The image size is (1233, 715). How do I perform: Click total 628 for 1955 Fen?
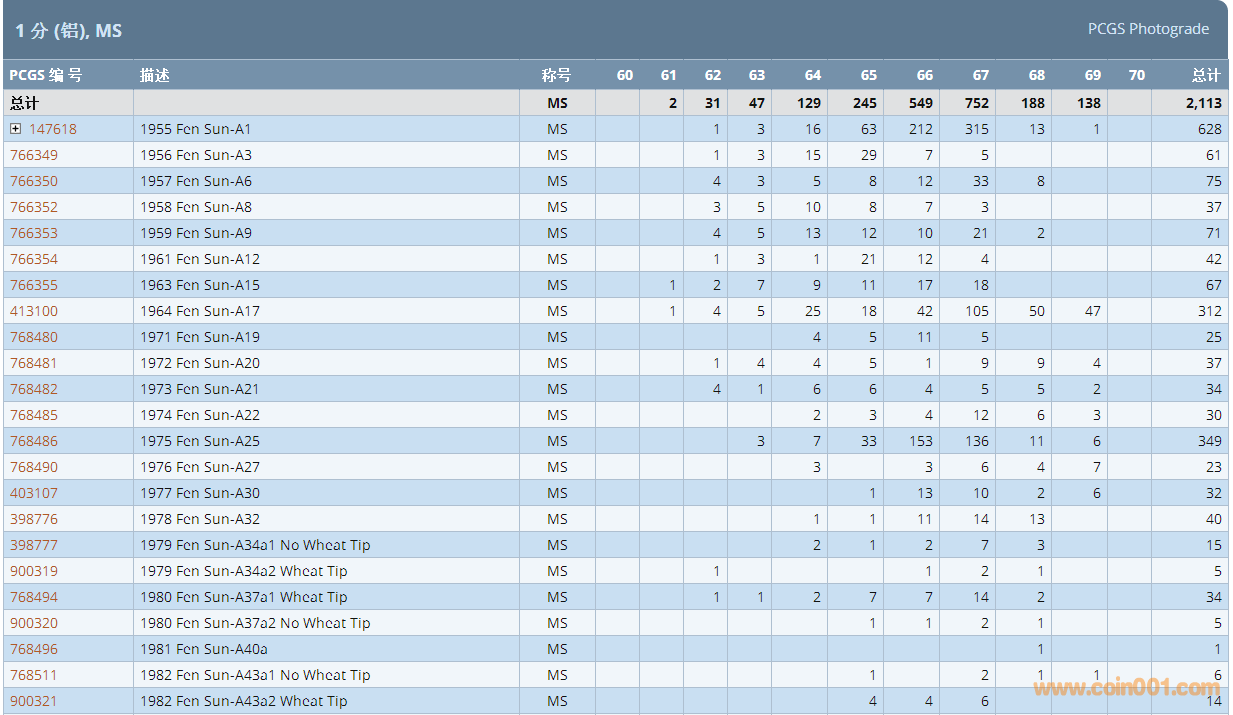tap(1209, 129)
